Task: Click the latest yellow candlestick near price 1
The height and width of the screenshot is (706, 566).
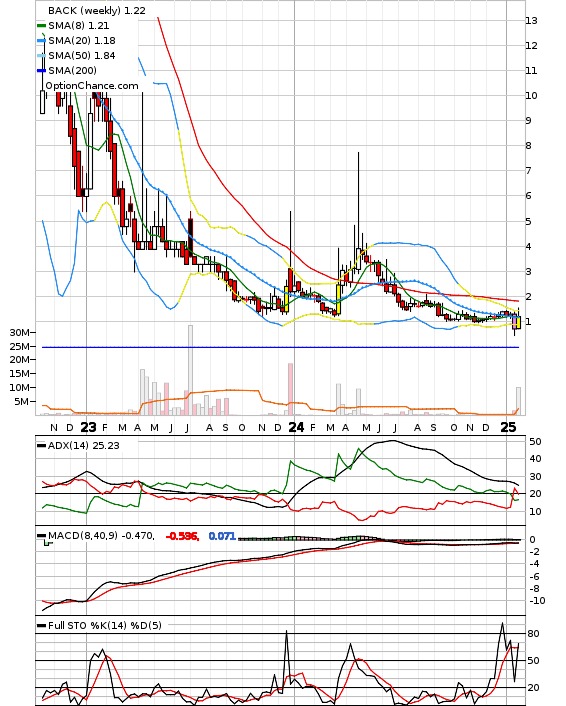Action: [518, 322]
